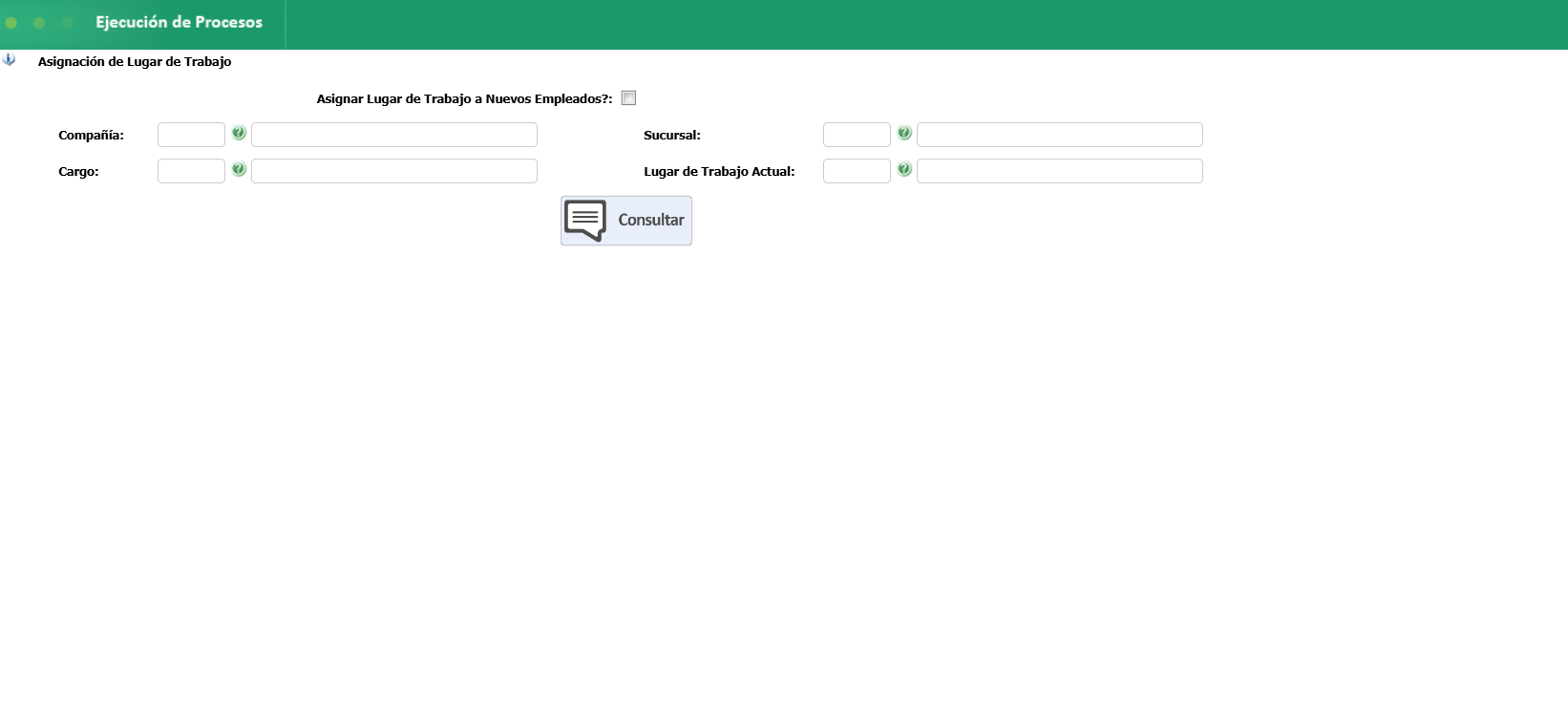Focus the Compañía code field

(x=191, y=135)
